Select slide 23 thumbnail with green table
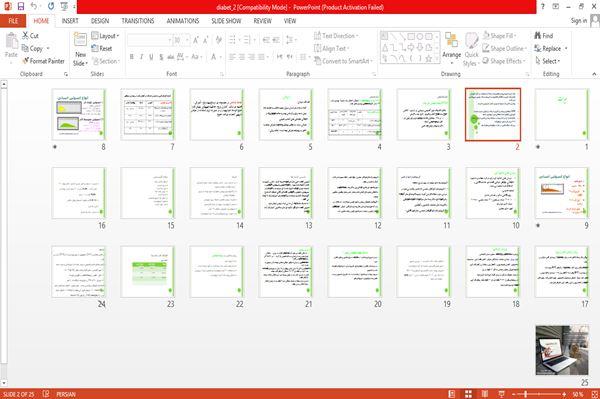The height and width of the screenshot is (399, 600). point(148,272)
